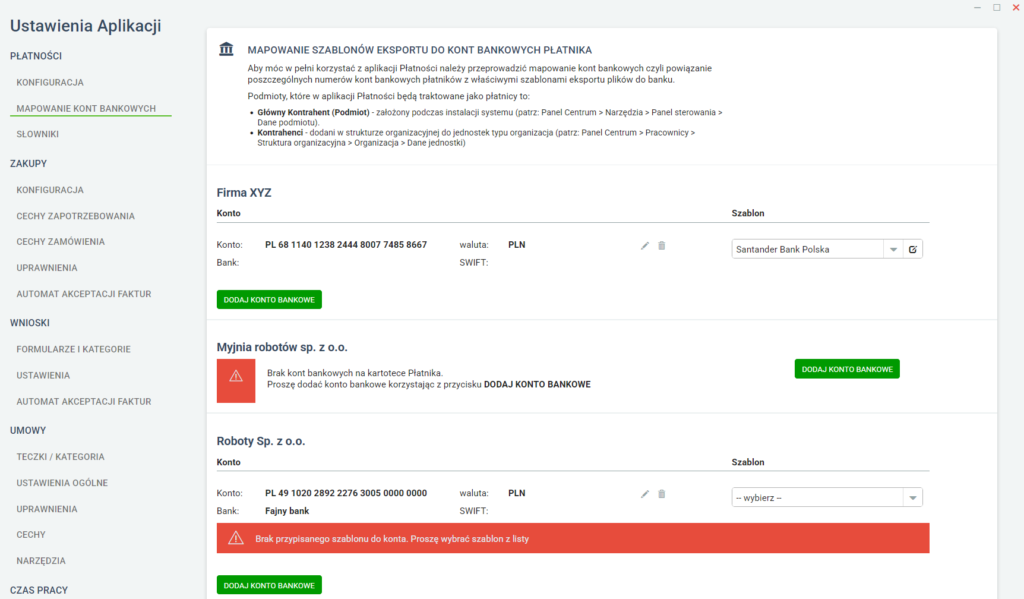The height and width of the screenshot is (599, 1024).
Task: Click the Czas pracy section header
Action: coord(39,590)
